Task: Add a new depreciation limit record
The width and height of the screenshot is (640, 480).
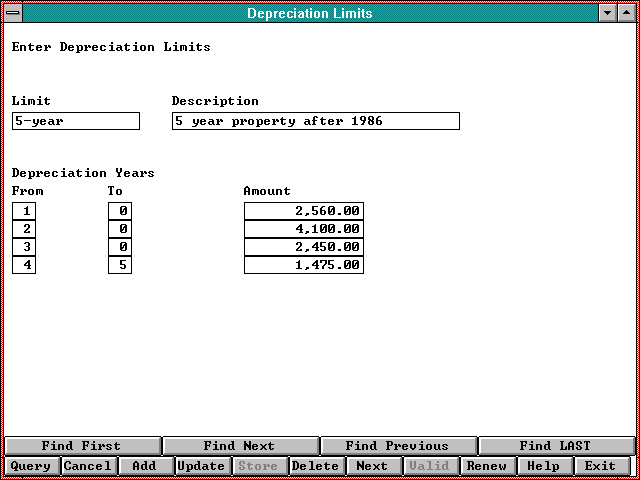Action: (144, 466)
